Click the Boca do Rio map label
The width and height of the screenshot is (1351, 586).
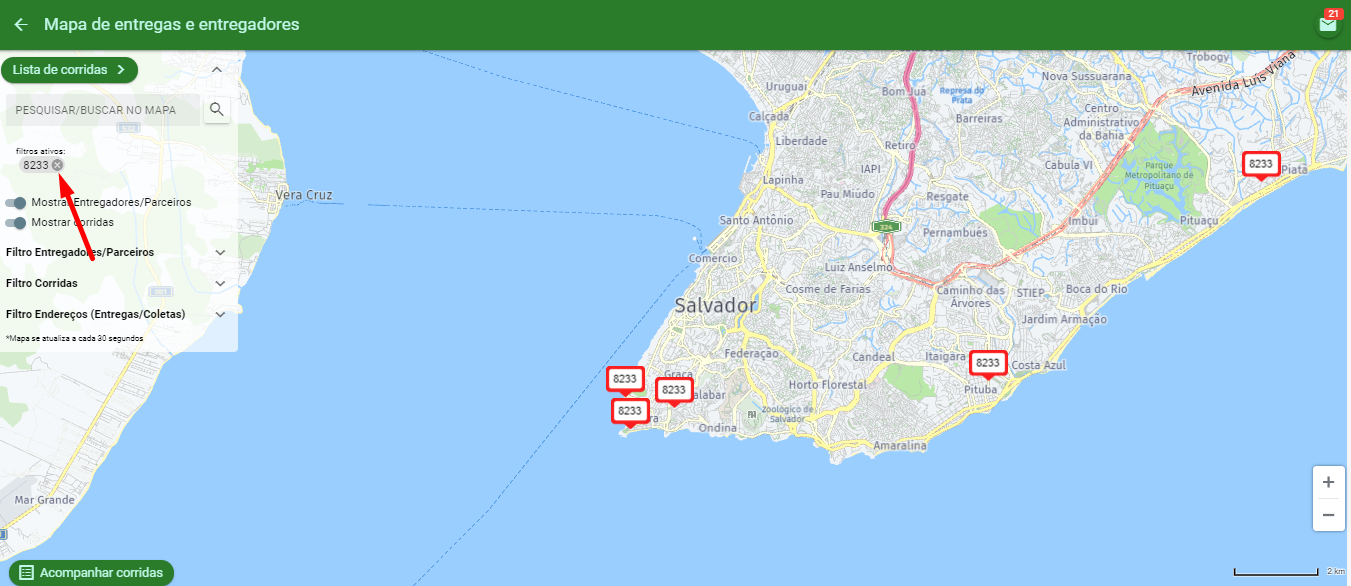tap(1097, 289)
